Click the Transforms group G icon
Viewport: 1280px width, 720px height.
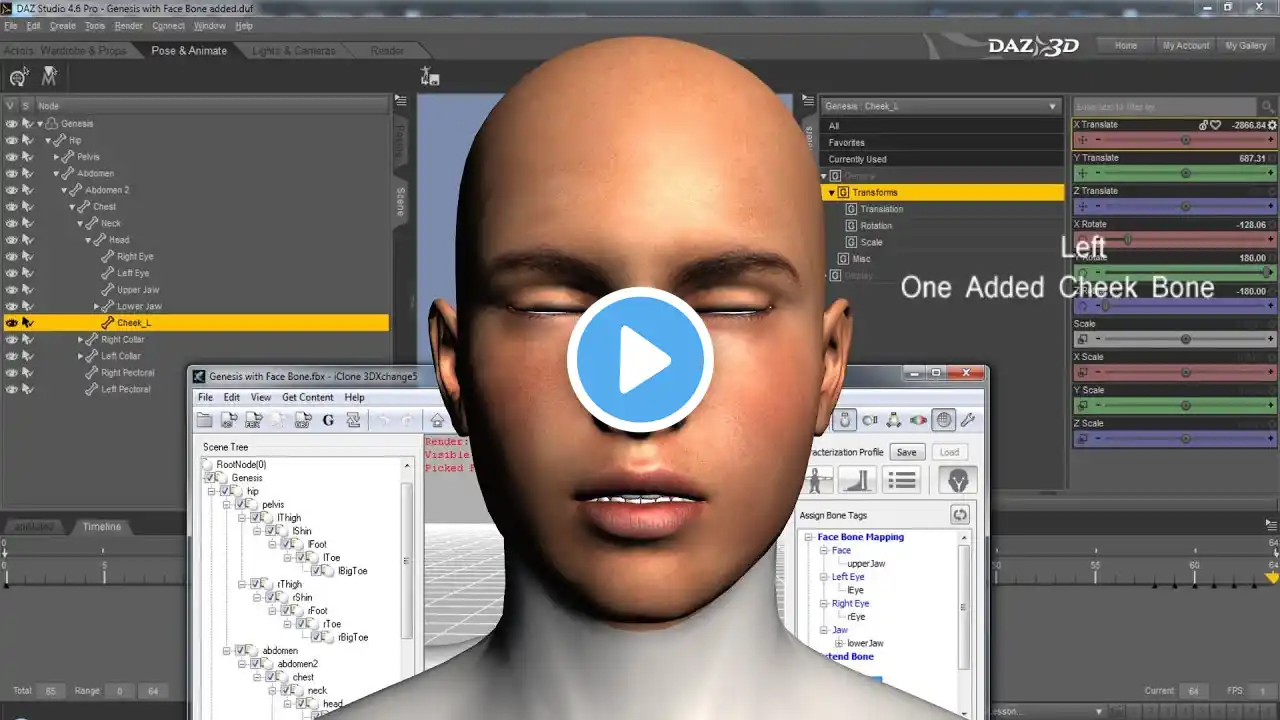(843, 192)
